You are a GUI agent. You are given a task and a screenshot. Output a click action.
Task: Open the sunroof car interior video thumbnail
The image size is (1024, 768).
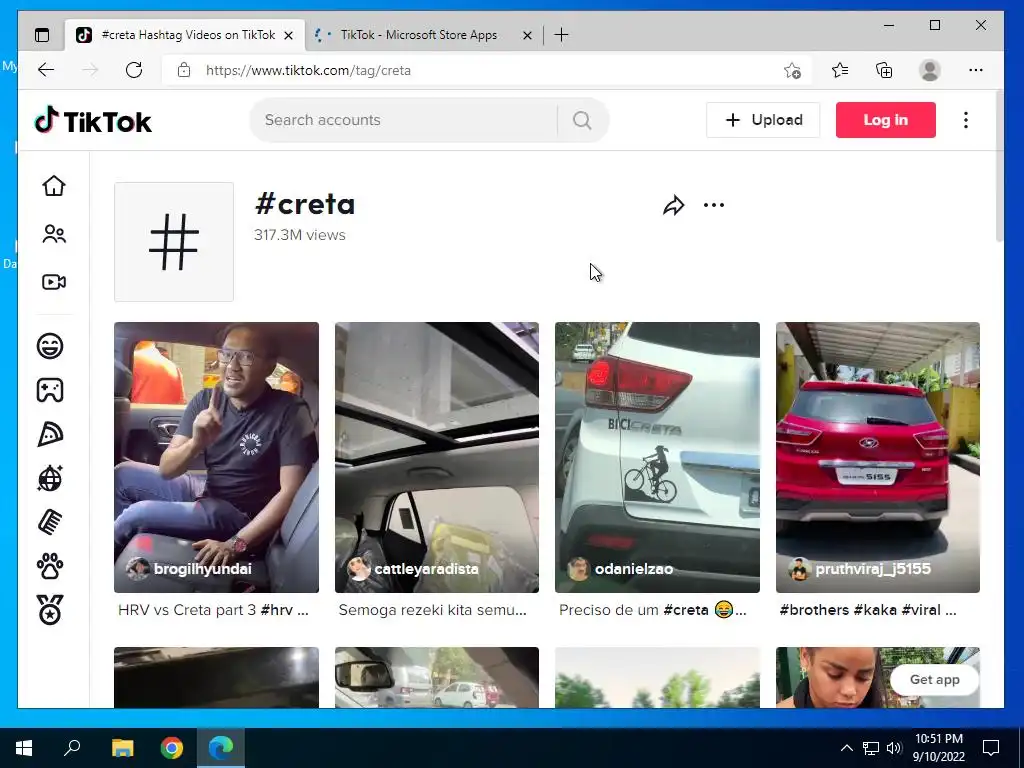pos(437,457)
